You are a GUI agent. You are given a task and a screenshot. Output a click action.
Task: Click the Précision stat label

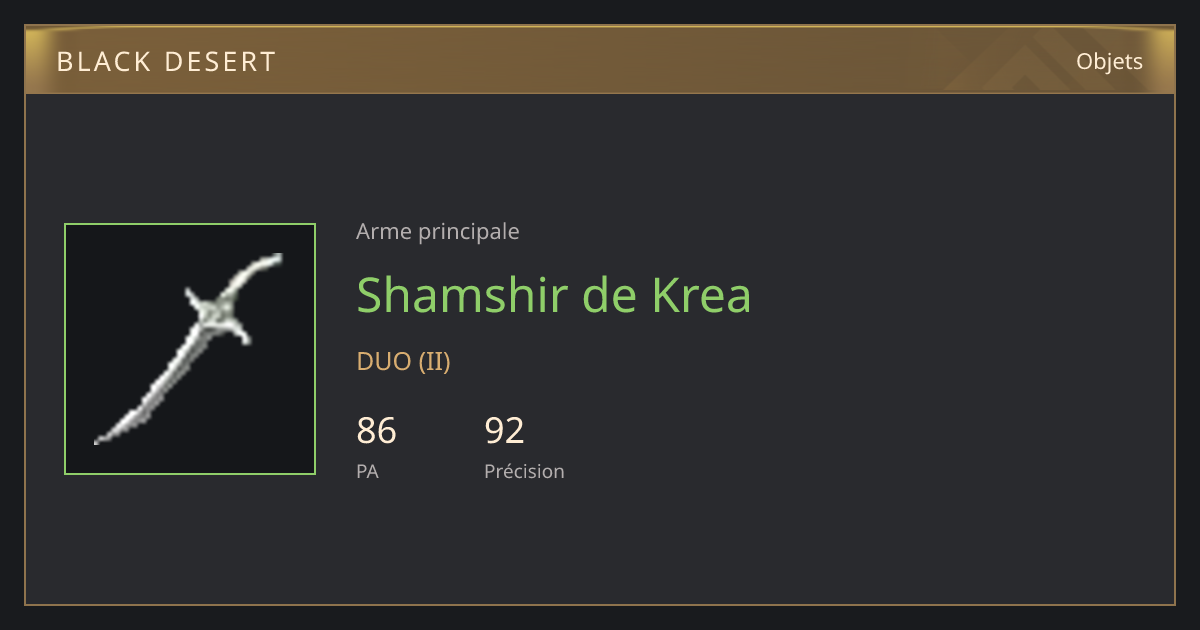[x=525, y=471]
